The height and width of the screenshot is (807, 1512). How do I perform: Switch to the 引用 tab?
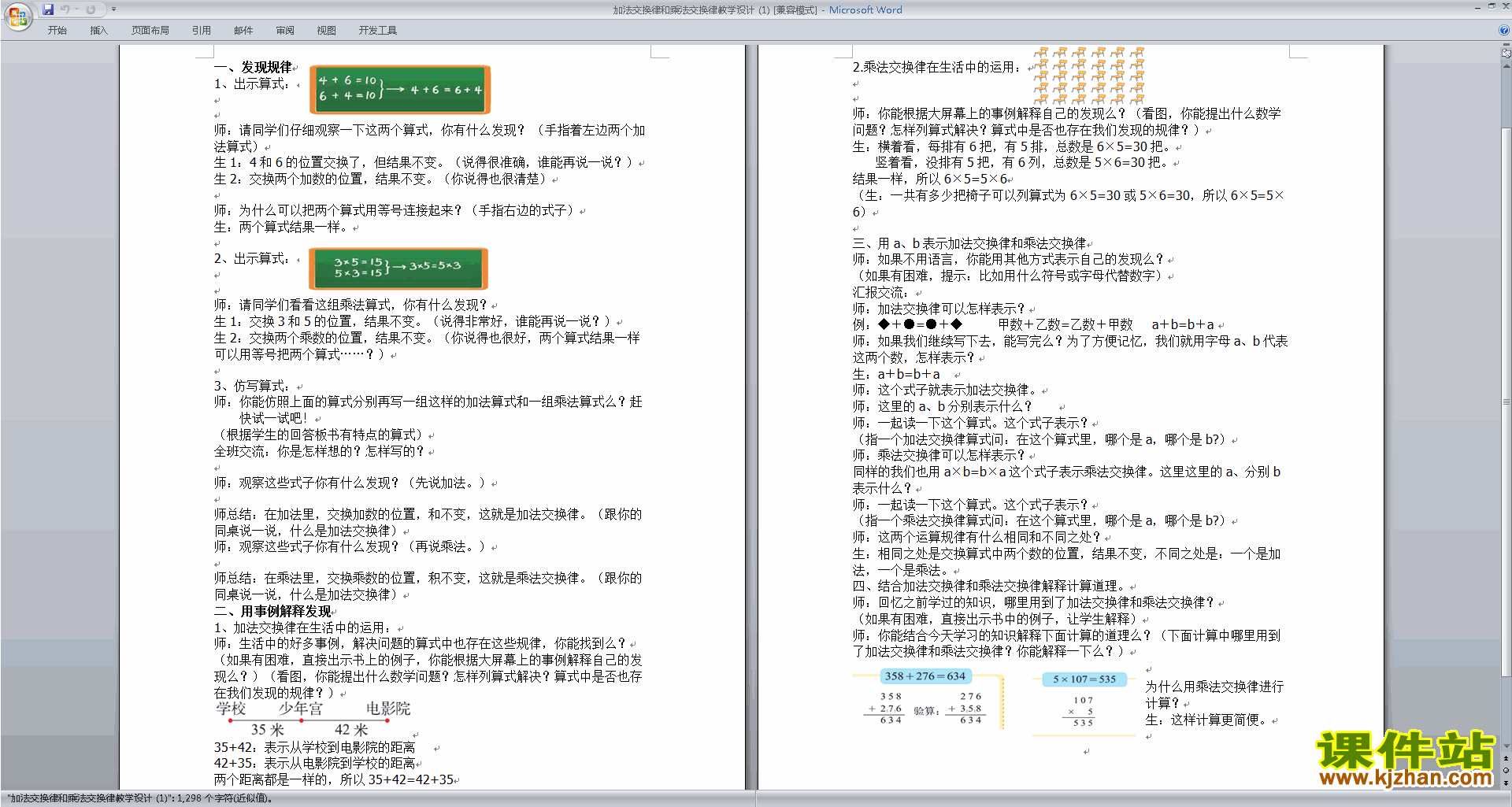click(x=202, y=31)
